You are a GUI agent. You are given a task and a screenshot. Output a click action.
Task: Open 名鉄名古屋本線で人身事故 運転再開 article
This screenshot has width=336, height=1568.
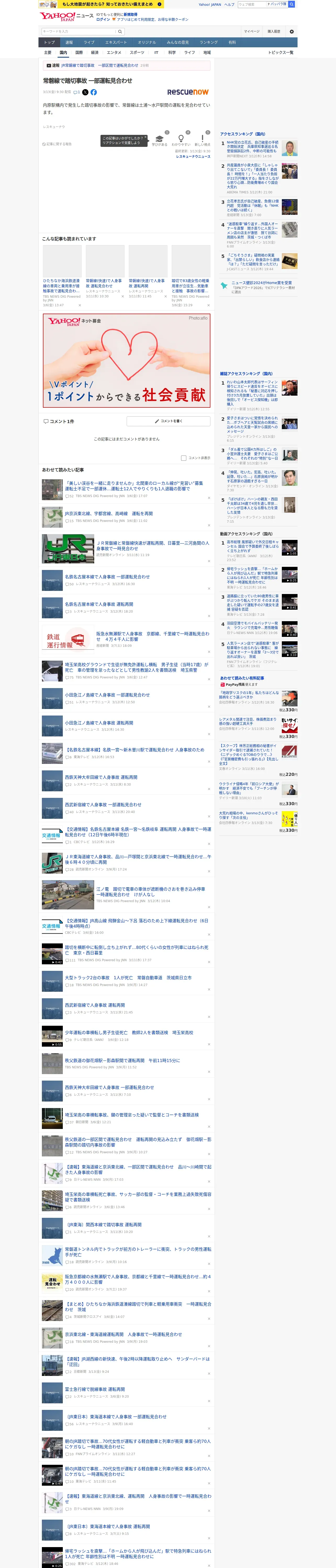pyautogui.click(x=99, y=604)
